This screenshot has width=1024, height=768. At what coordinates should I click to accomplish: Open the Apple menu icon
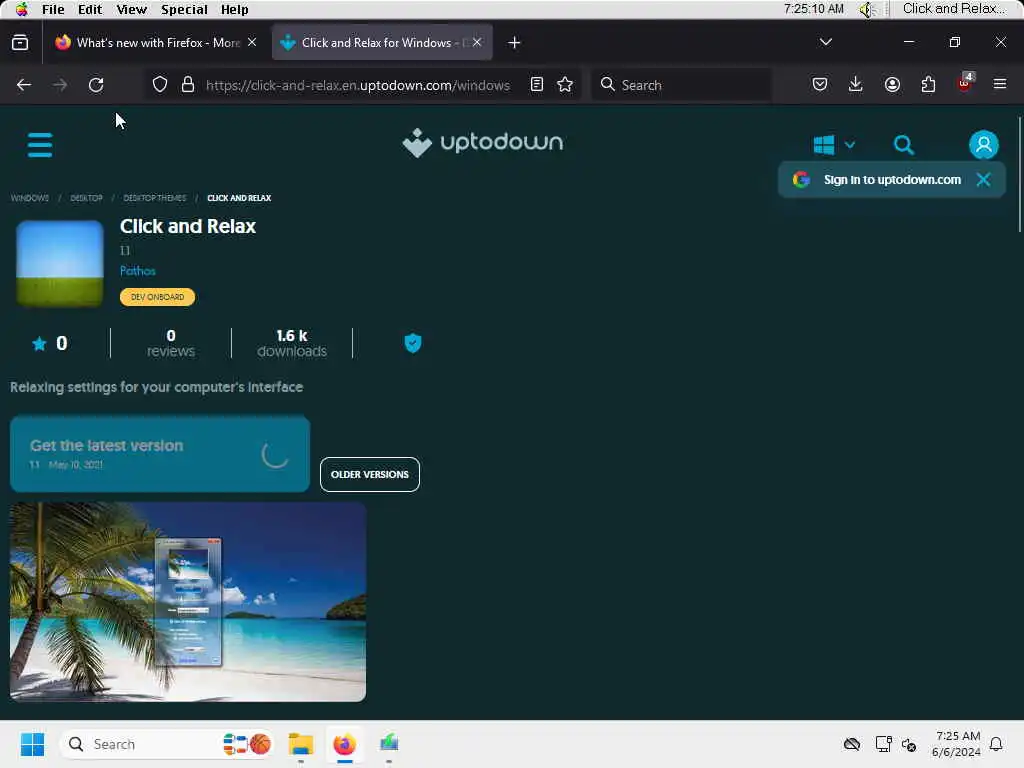point(22,9)
